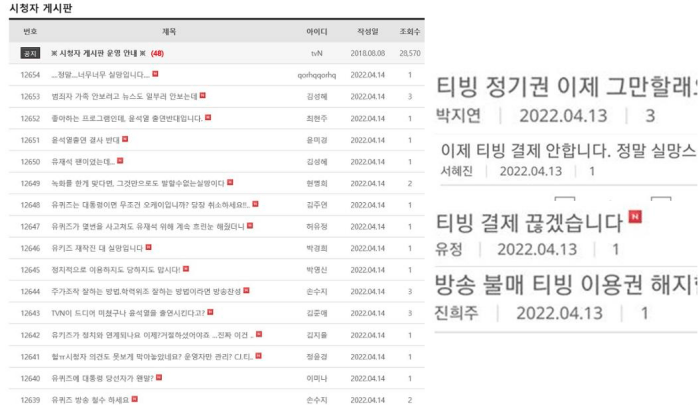
Task: Click the N badge beside post 12653 title
Action: pyautogui.click(x=203, y=96)
